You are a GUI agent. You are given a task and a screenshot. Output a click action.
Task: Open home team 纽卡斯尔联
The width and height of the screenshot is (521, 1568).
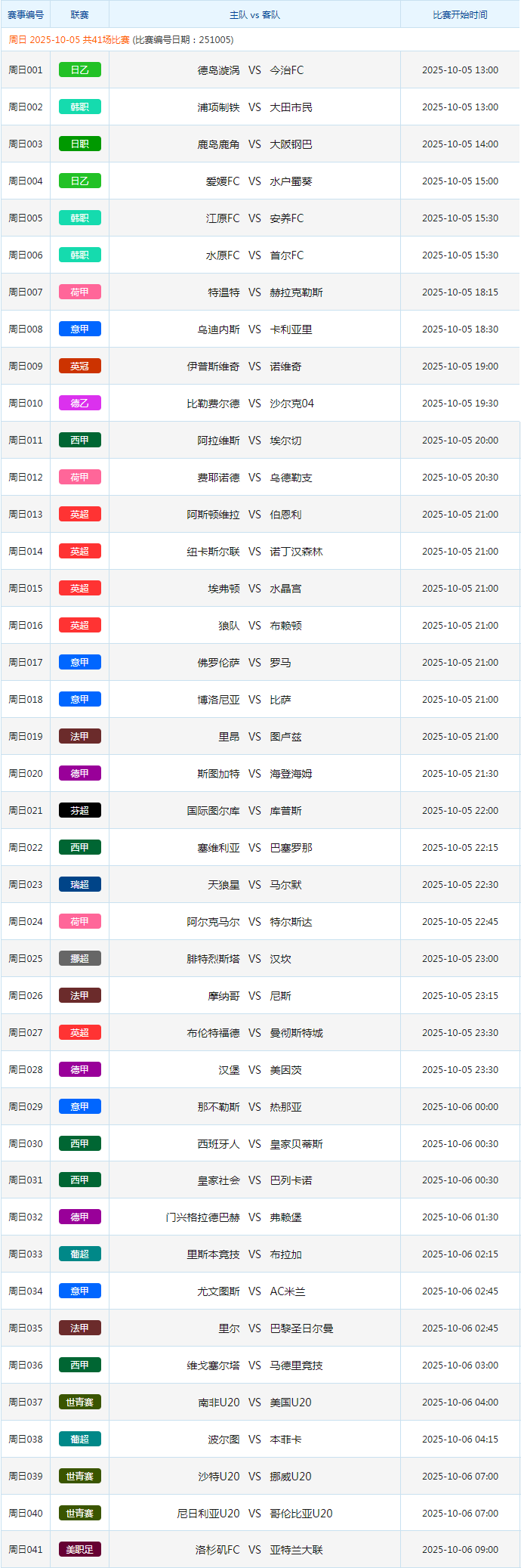point(213,552)
